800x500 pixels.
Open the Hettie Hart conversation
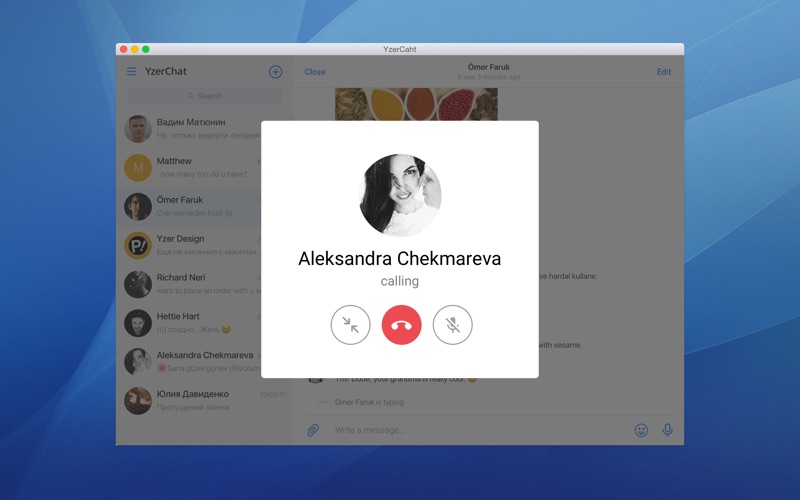click(205, 322)
